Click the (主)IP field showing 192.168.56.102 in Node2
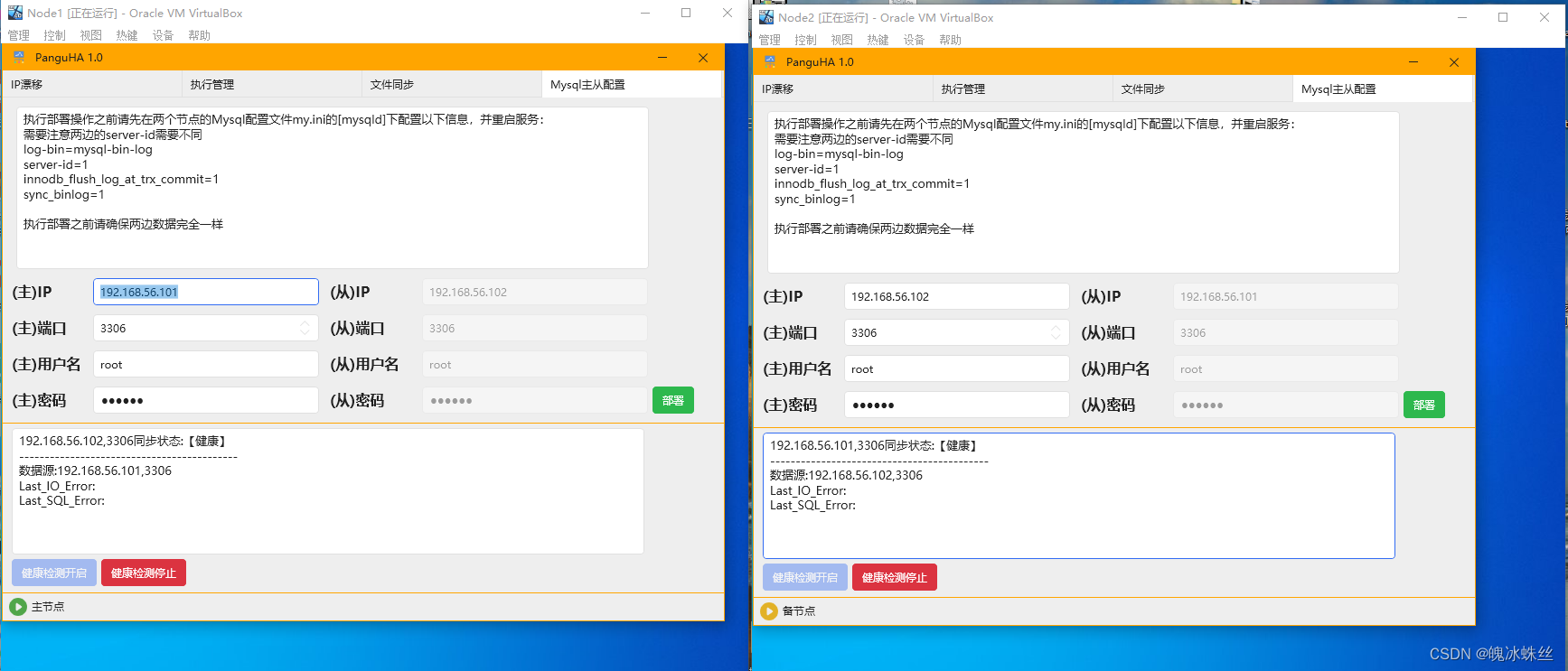 (x=957, y=296)
